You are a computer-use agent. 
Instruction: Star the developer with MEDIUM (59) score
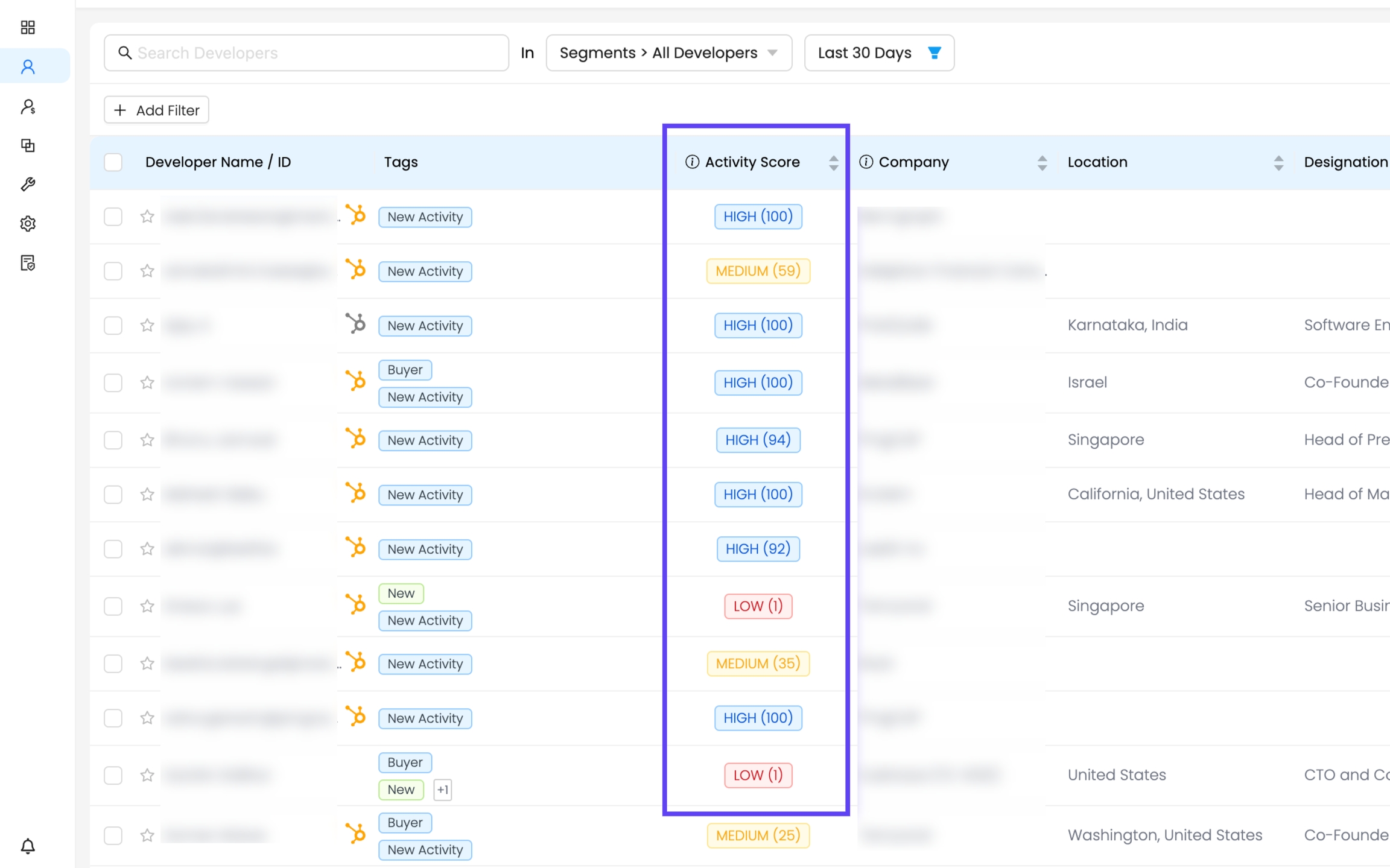coord(147,271)
